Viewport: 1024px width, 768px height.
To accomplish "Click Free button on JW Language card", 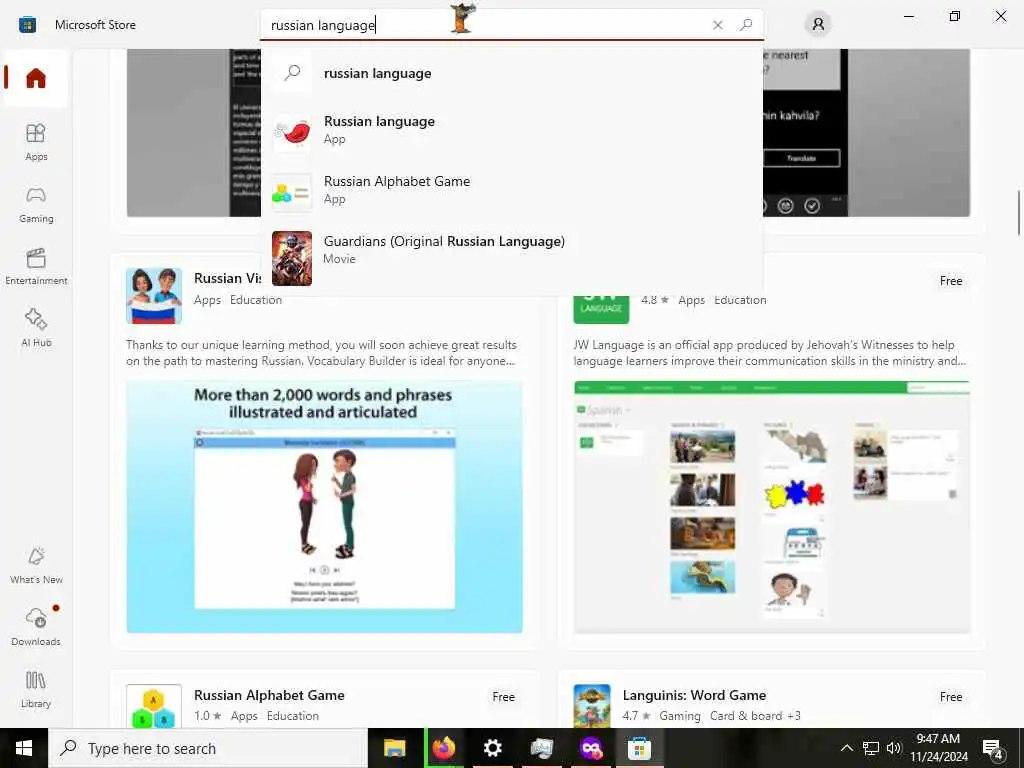I will click(951, 281).
